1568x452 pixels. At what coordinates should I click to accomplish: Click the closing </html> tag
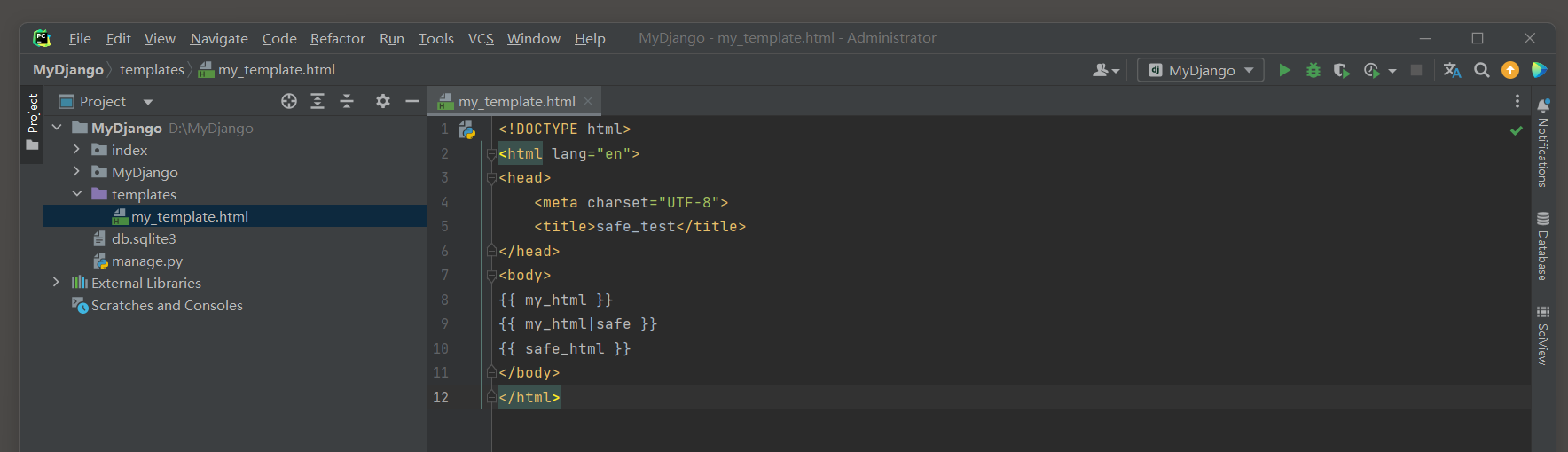[x=529, y=398]
